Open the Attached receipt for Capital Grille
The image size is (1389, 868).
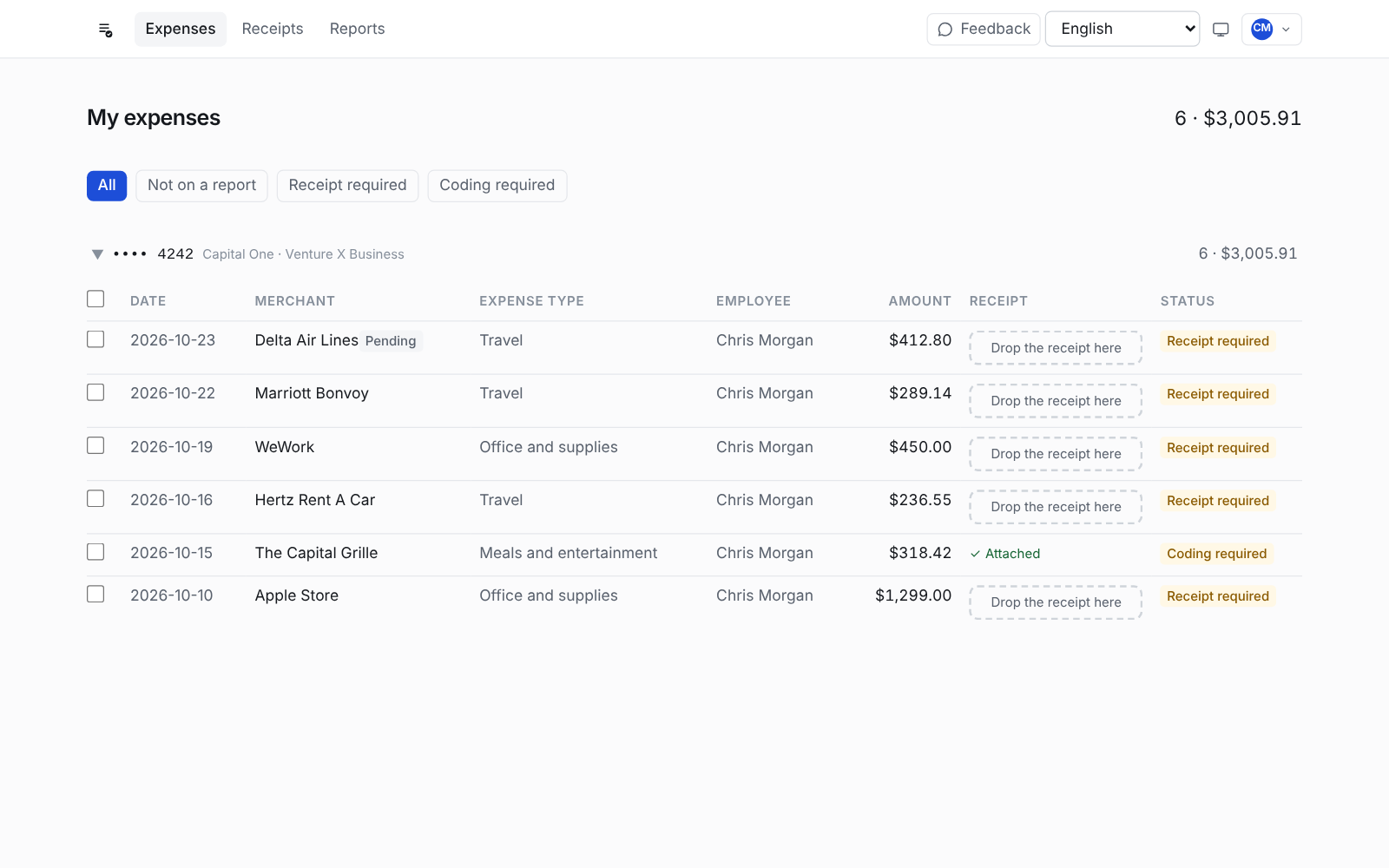pyautogui.click(x=1005, y=554)
